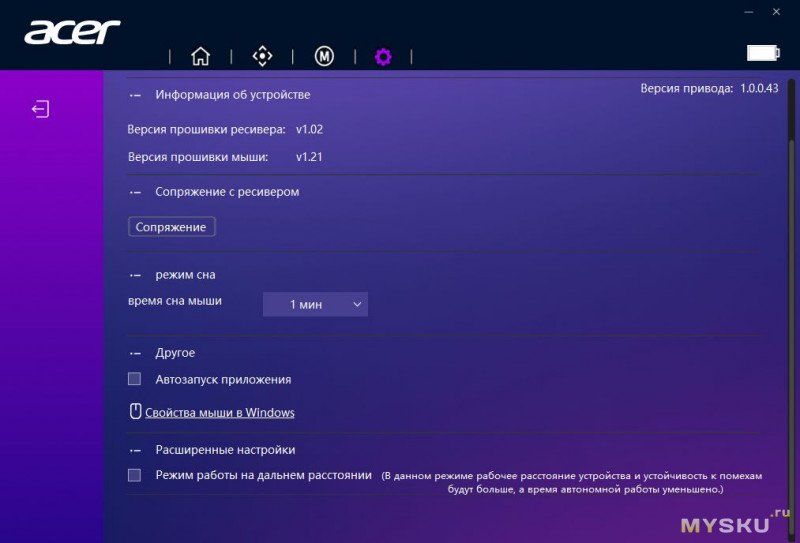The width and height of the screenshot is (800, 543).
Task: Toggle Режим работы на дальнем расстоянии checkbox
Action: [x=134, y=475]
